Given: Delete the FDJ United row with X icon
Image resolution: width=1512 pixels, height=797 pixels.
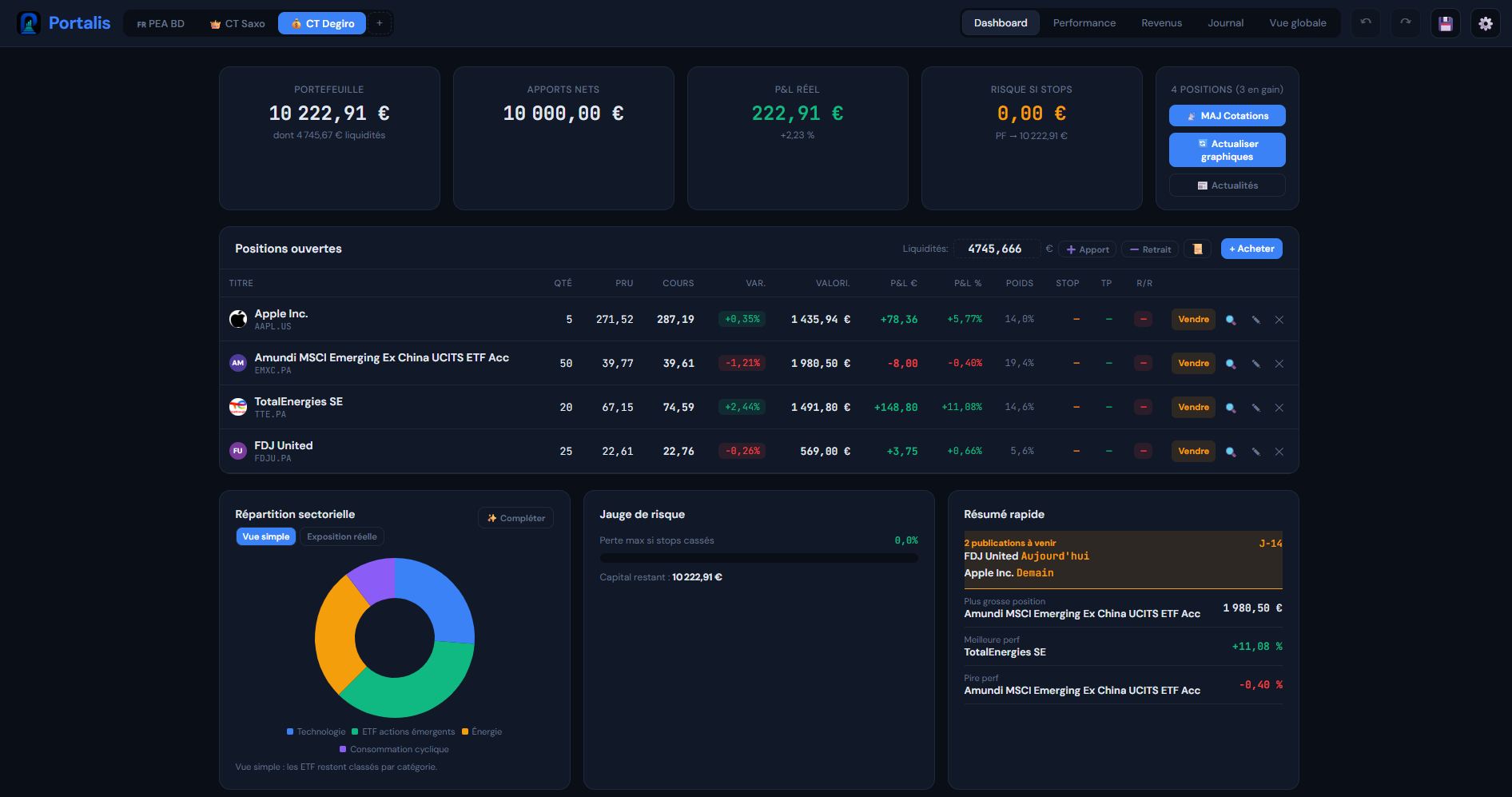Looking at the screenshot, I should coord(1279,452).
